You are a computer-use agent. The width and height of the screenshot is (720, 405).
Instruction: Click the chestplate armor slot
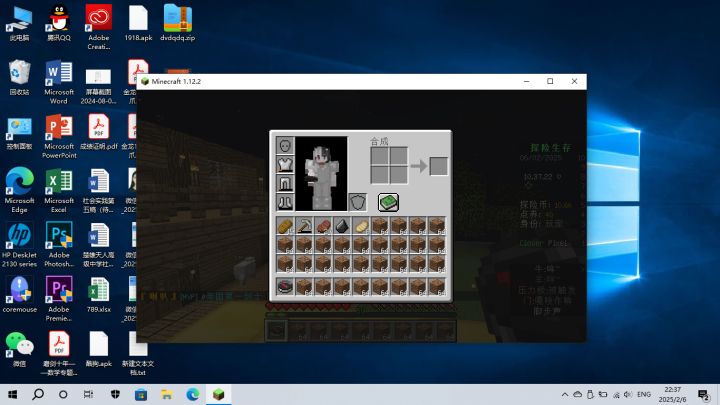tap(285, 164)
